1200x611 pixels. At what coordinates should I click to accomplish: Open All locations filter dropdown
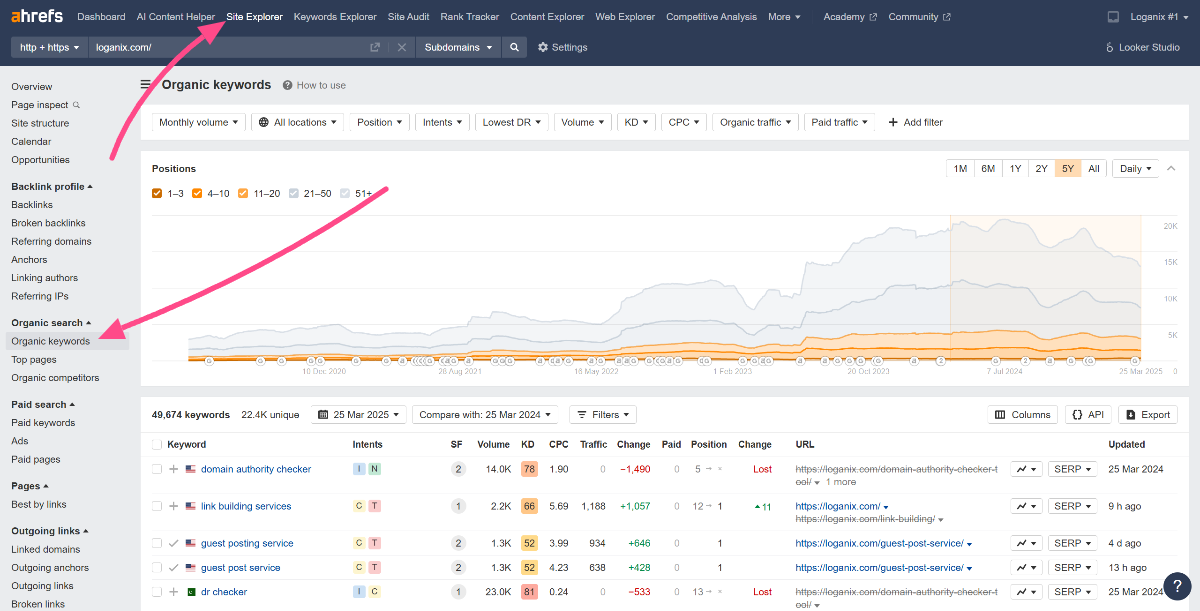(297, 122)
